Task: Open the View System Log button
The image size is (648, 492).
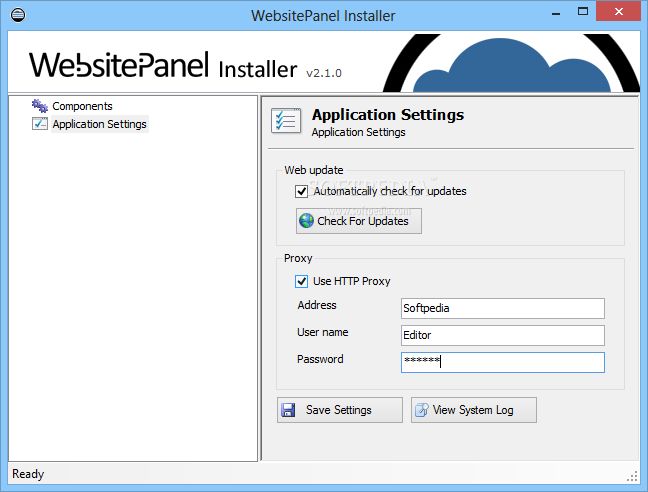Action: (x=473, y=410)
